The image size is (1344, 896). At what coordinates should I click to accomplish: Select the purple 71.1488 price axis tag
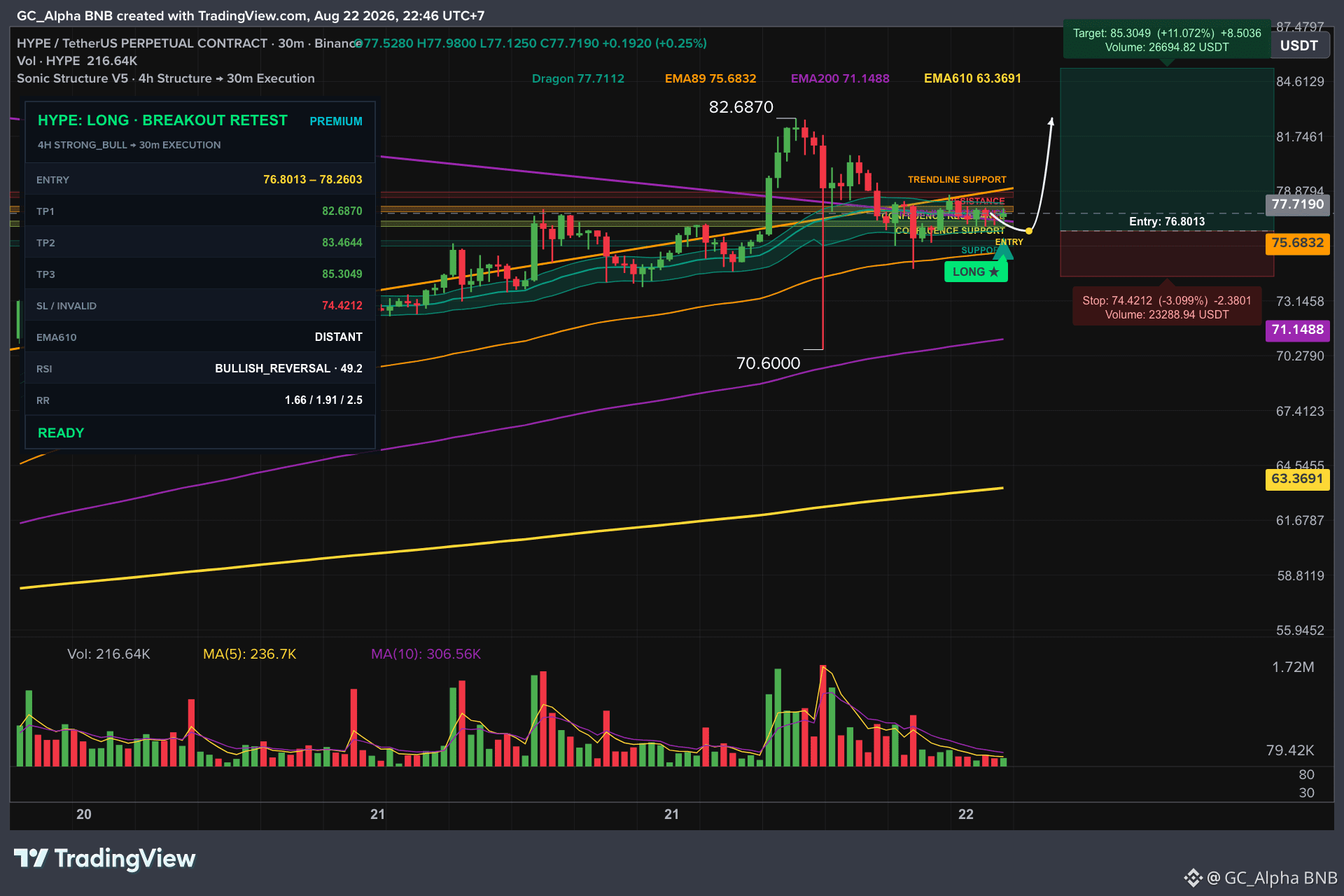pyautogui.click(x=1298, y=330)
